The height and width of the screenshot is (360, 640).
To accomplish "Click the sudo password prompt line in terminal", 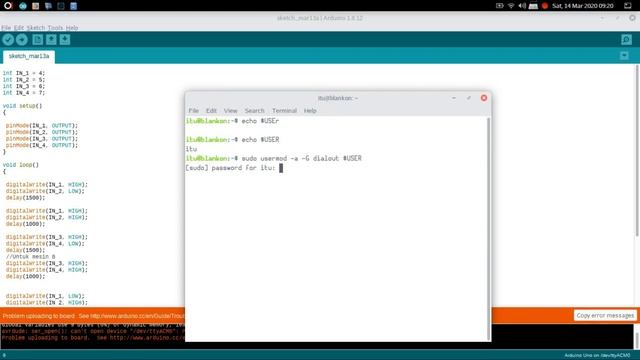I will coord(234,168).
